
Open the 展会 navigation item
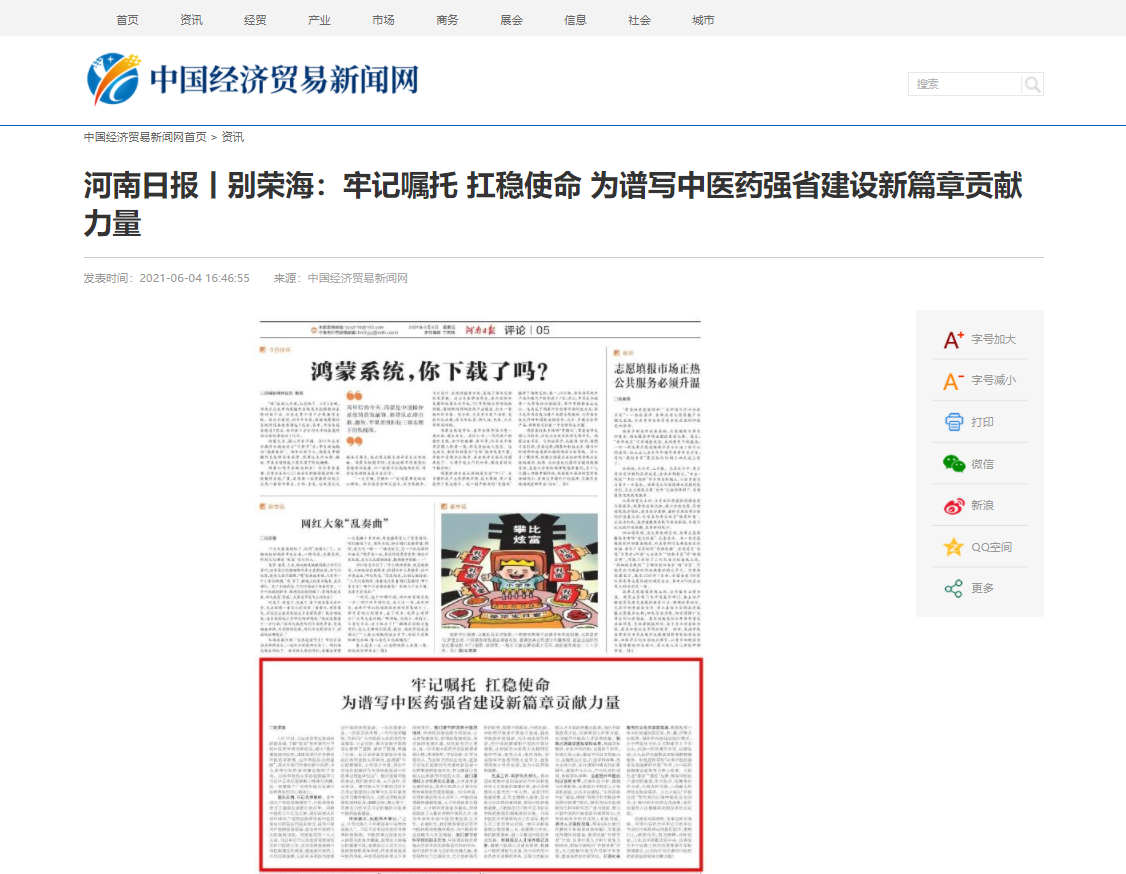pyautogui.click(x=511, y=20)
